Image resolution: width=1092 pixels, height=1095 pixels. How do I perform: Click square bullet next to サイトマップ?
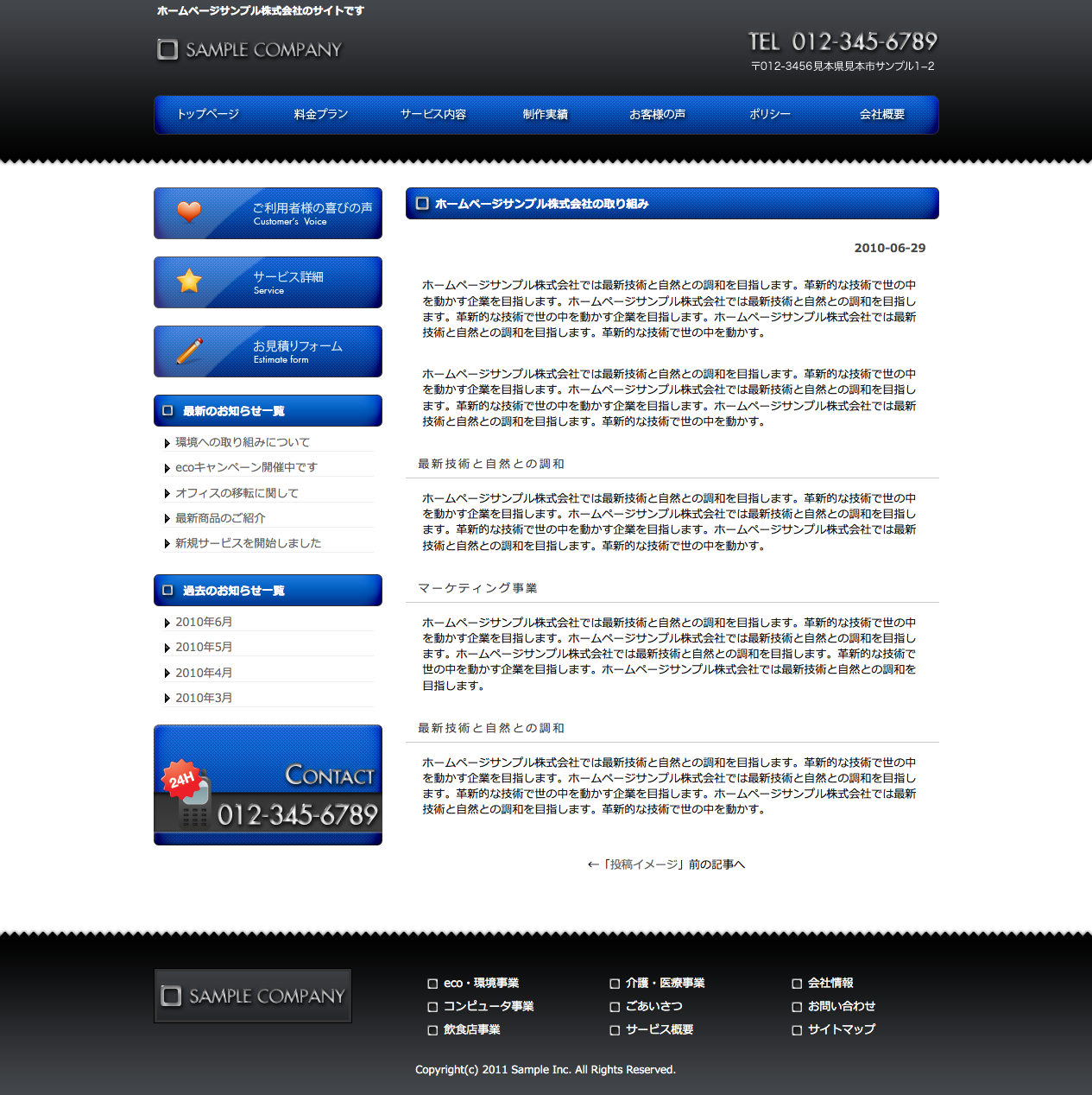(797, 1030)
